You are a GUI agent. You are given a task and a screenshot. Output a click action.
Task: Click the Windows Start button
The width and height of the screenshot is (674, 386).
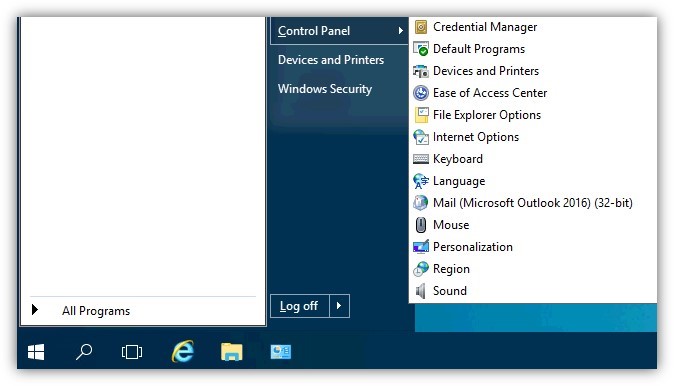coord(36,352)
